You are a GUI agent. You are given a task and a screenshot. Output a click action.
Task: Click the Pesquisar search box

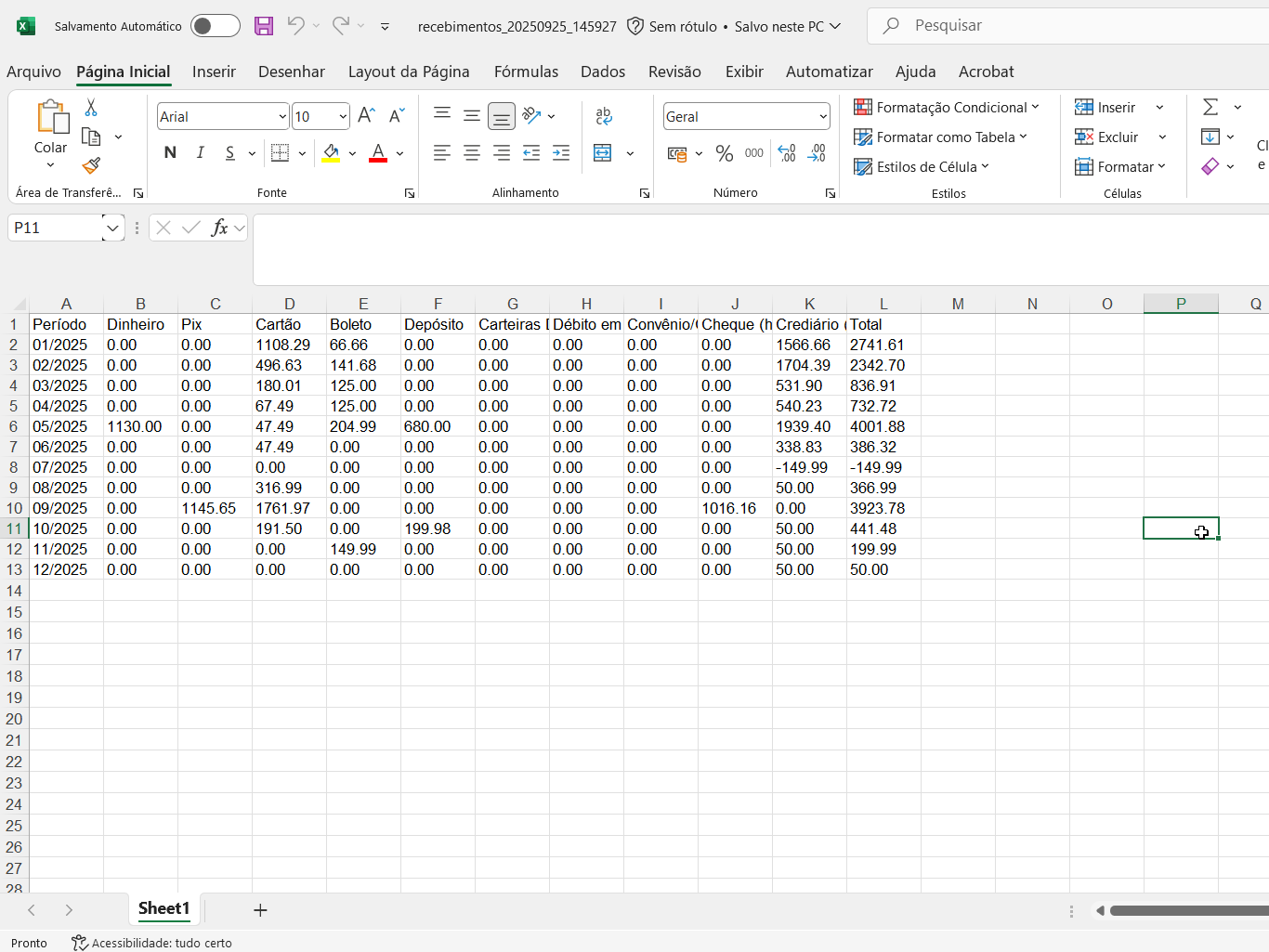(x=1068, y=26)
